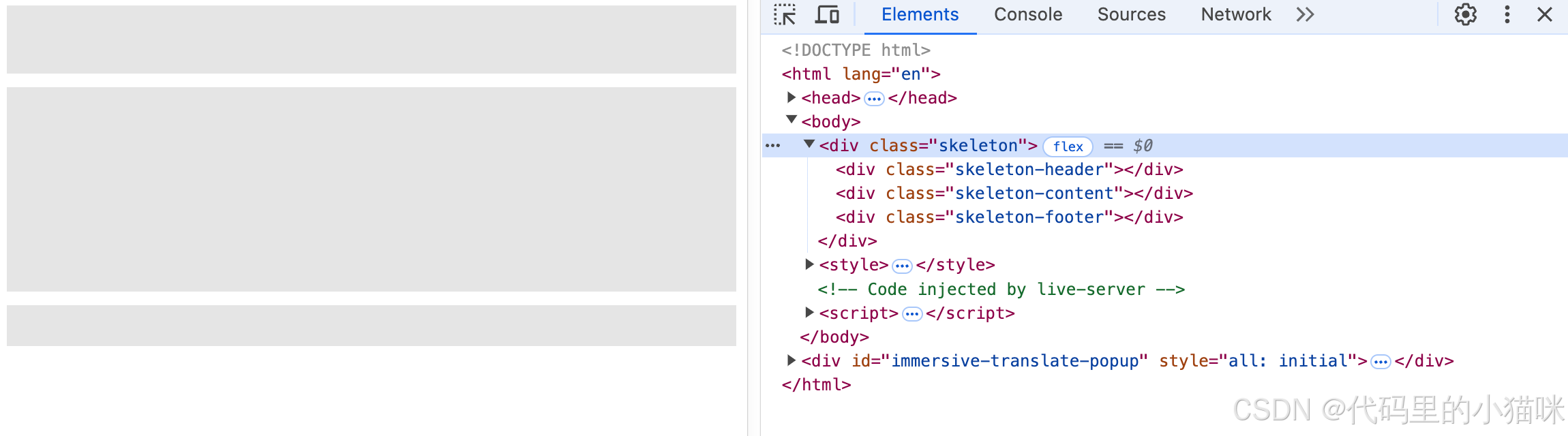Click the skeleton header placeholder block
This screenshot has width=1568, height=436.
tap(372, 40)
